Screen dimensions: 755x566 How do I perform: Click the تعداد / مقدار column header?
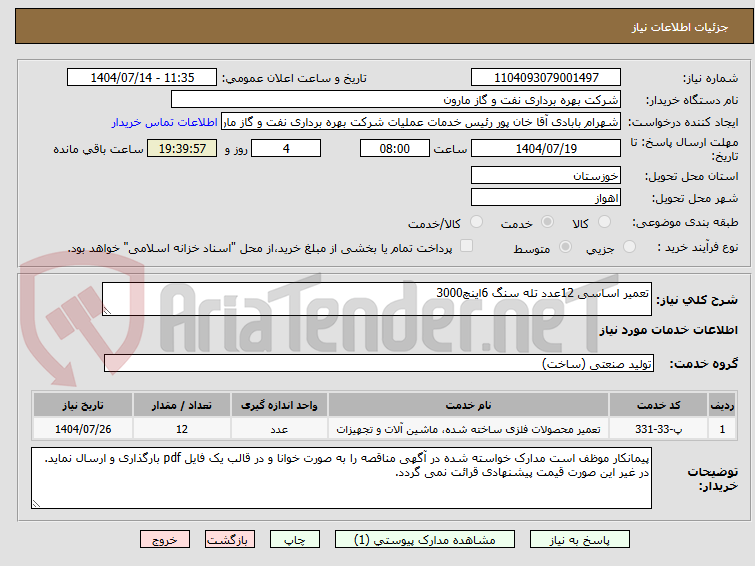[182, 405]
